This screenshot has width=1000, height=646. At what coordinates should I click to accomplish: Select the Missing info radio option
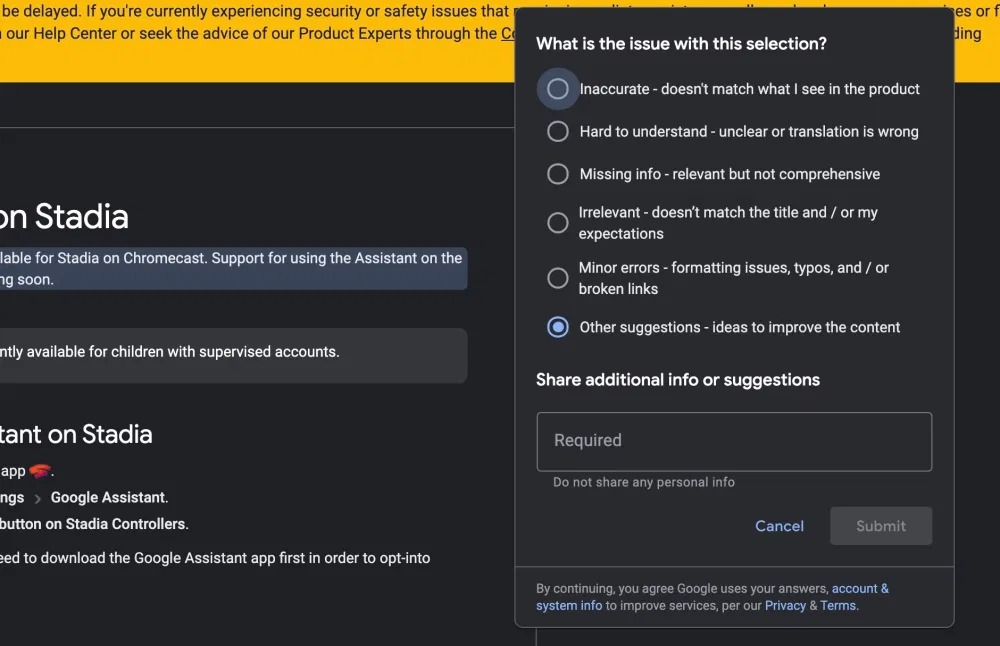[558, 174]
